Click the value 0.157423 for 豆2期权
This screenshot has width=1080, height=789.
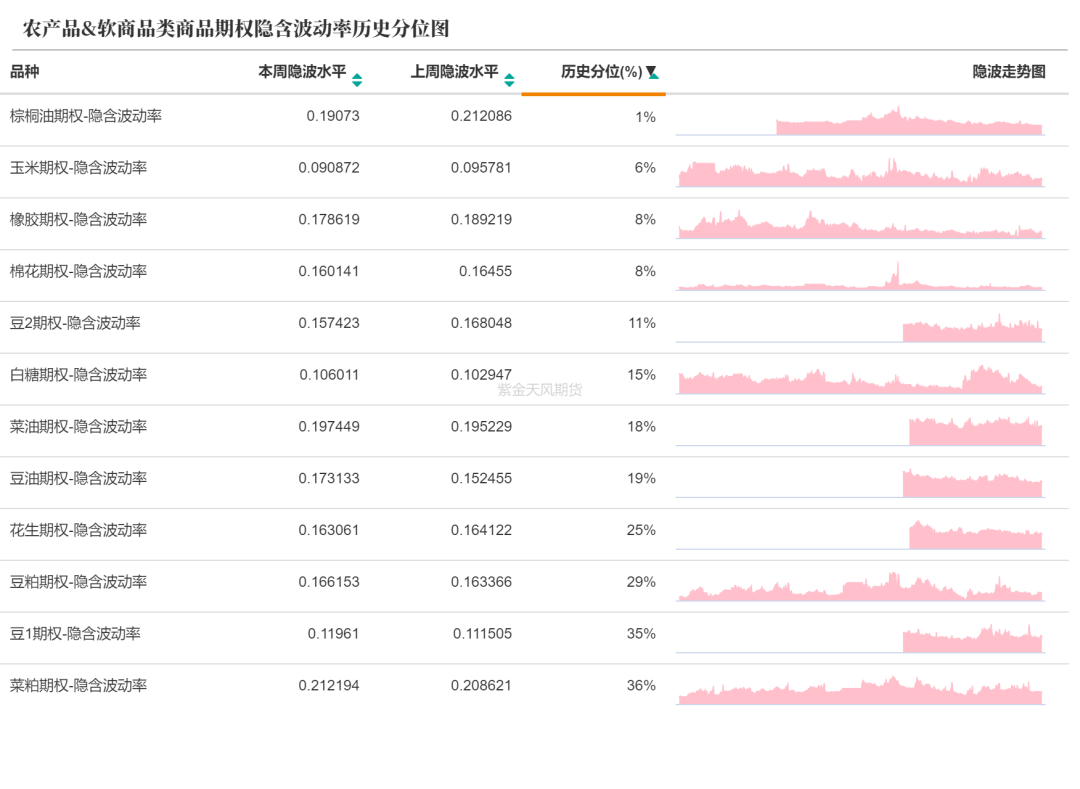tap(329, 323)
